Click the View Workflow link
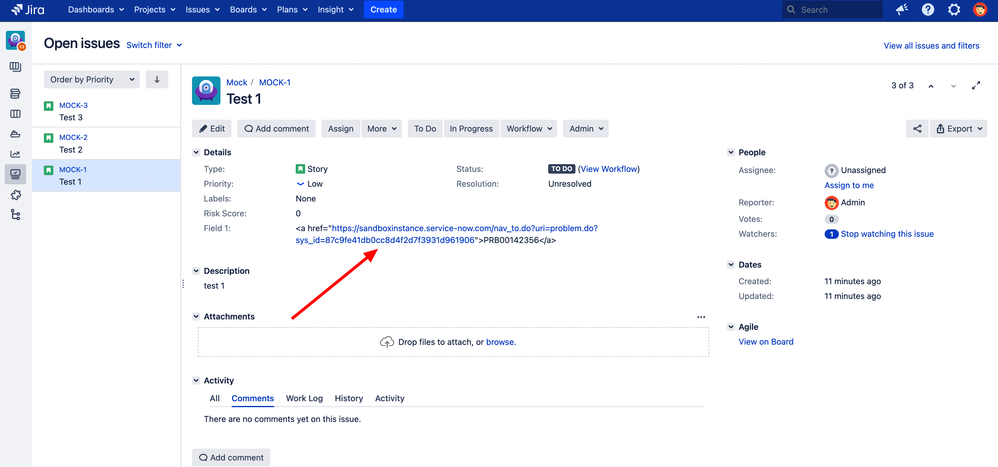The height and width of the screenshot is (467, 998). (x=609, y=169)
